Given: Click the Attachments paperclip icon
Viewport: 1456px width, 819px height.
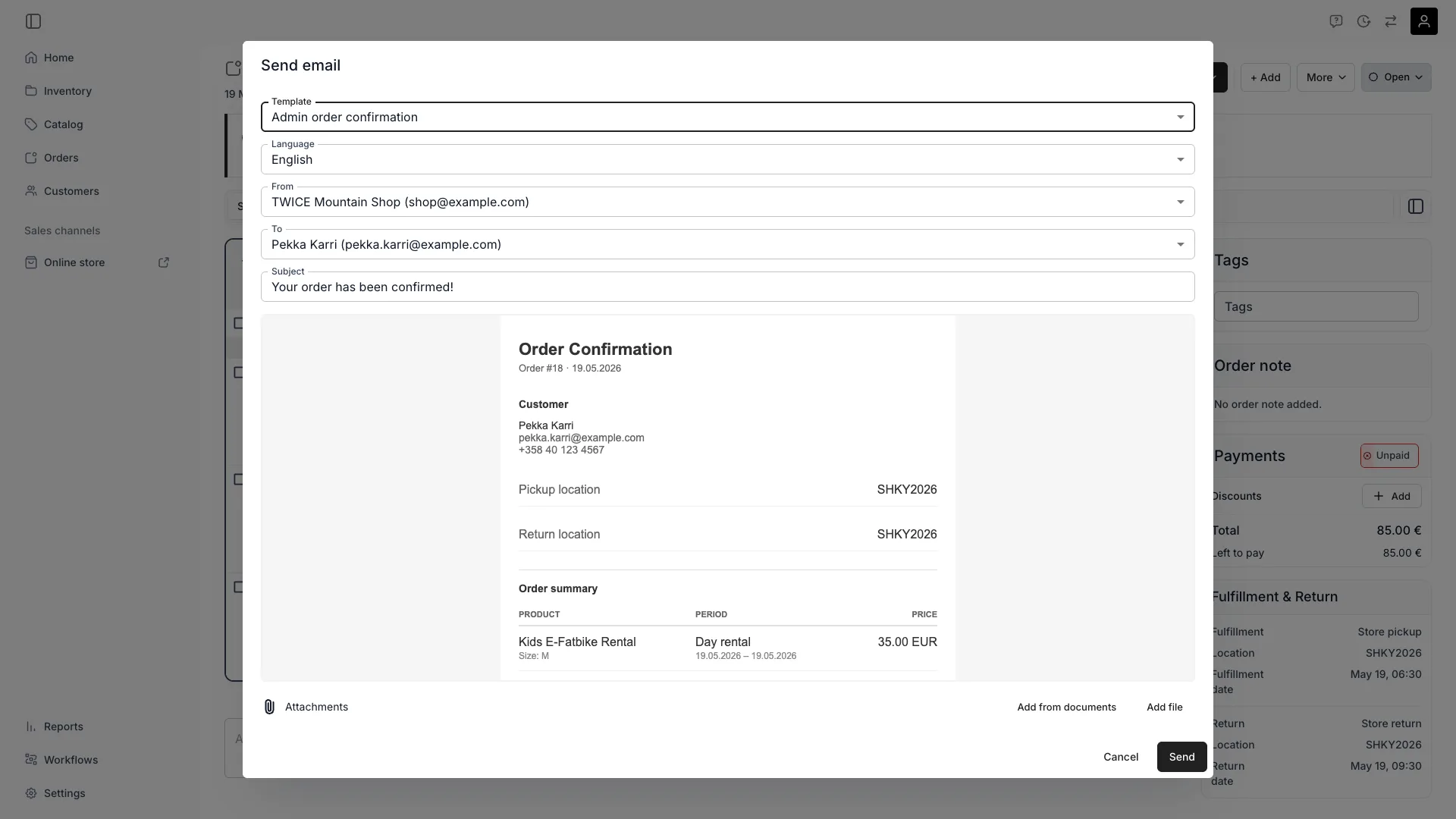Looking at the screenshot, I should point(269,707).
